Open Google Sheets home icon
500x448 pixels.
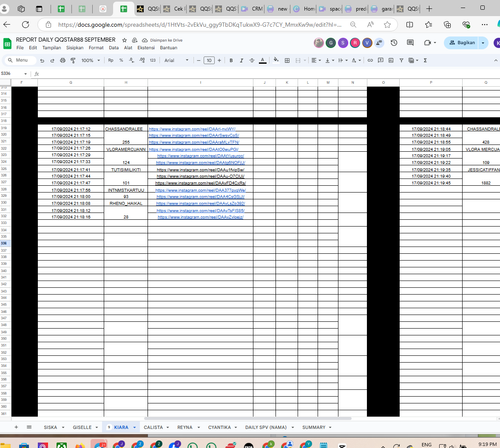(x=7, y=44)
